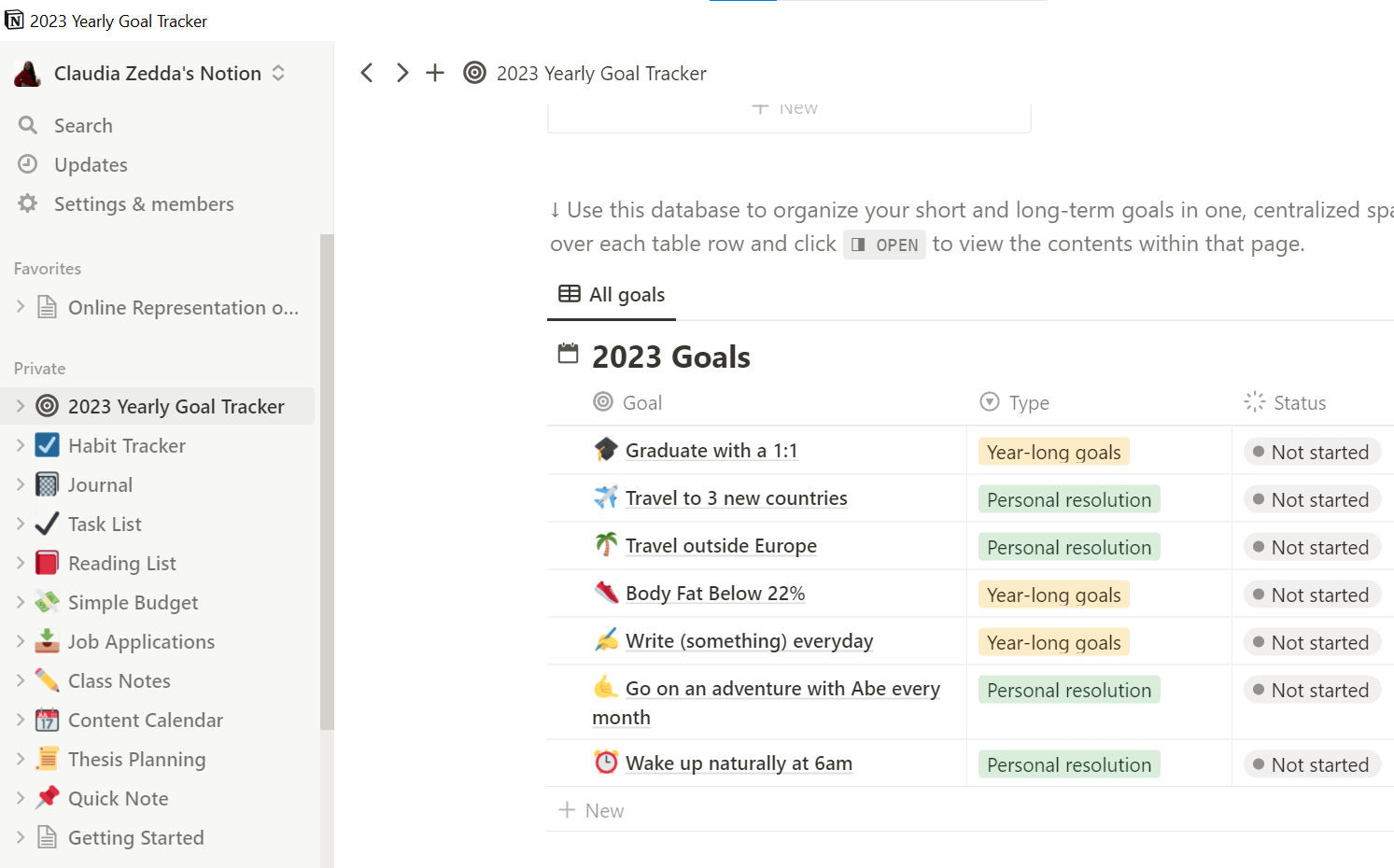Expand the Simple Budget page tree
Screen dimensions: 1394x868
coord(21,602)
